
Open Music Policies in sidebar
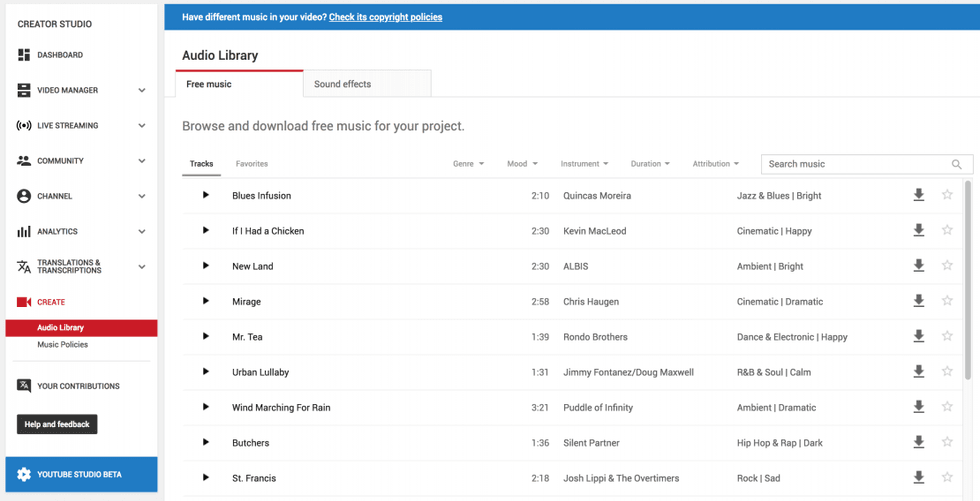pos(62,344)
